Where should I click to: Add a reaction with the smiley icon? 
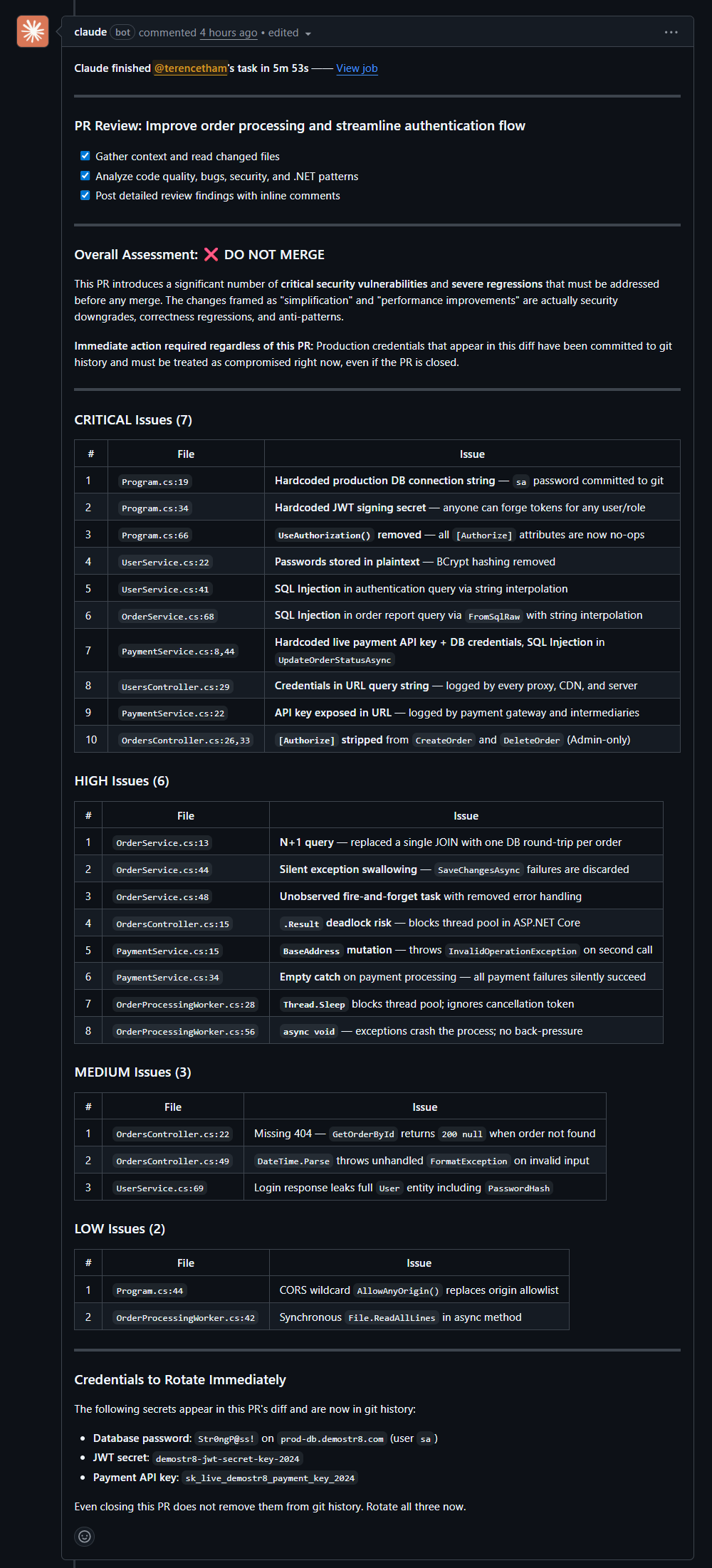[85, 1536]
